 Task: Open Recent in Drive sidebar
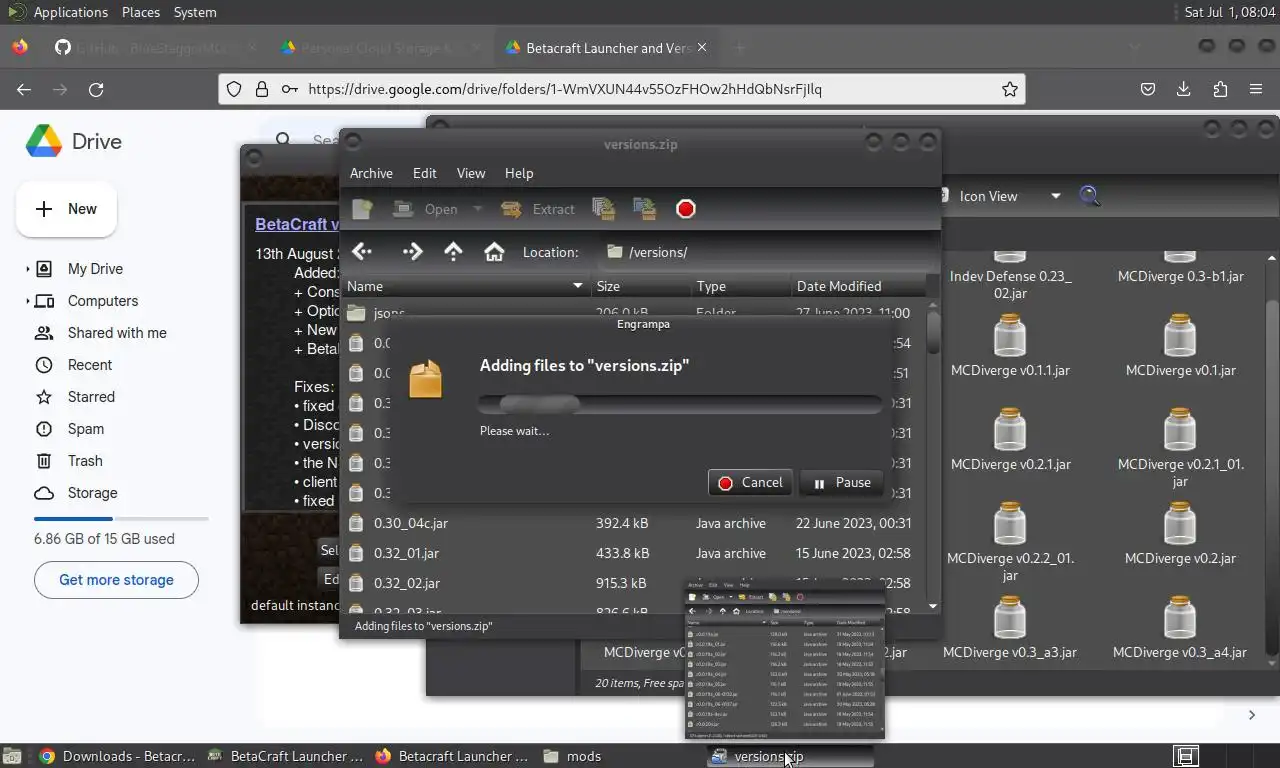pos(90,365)
